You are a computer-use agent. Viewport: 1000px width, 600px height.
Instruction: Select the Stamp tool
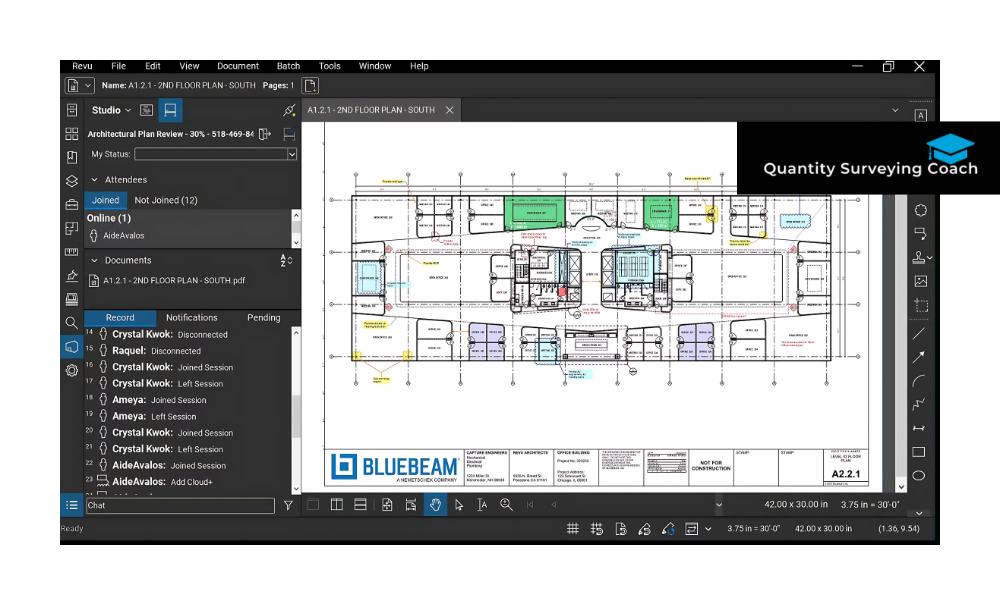pos(918,257)
